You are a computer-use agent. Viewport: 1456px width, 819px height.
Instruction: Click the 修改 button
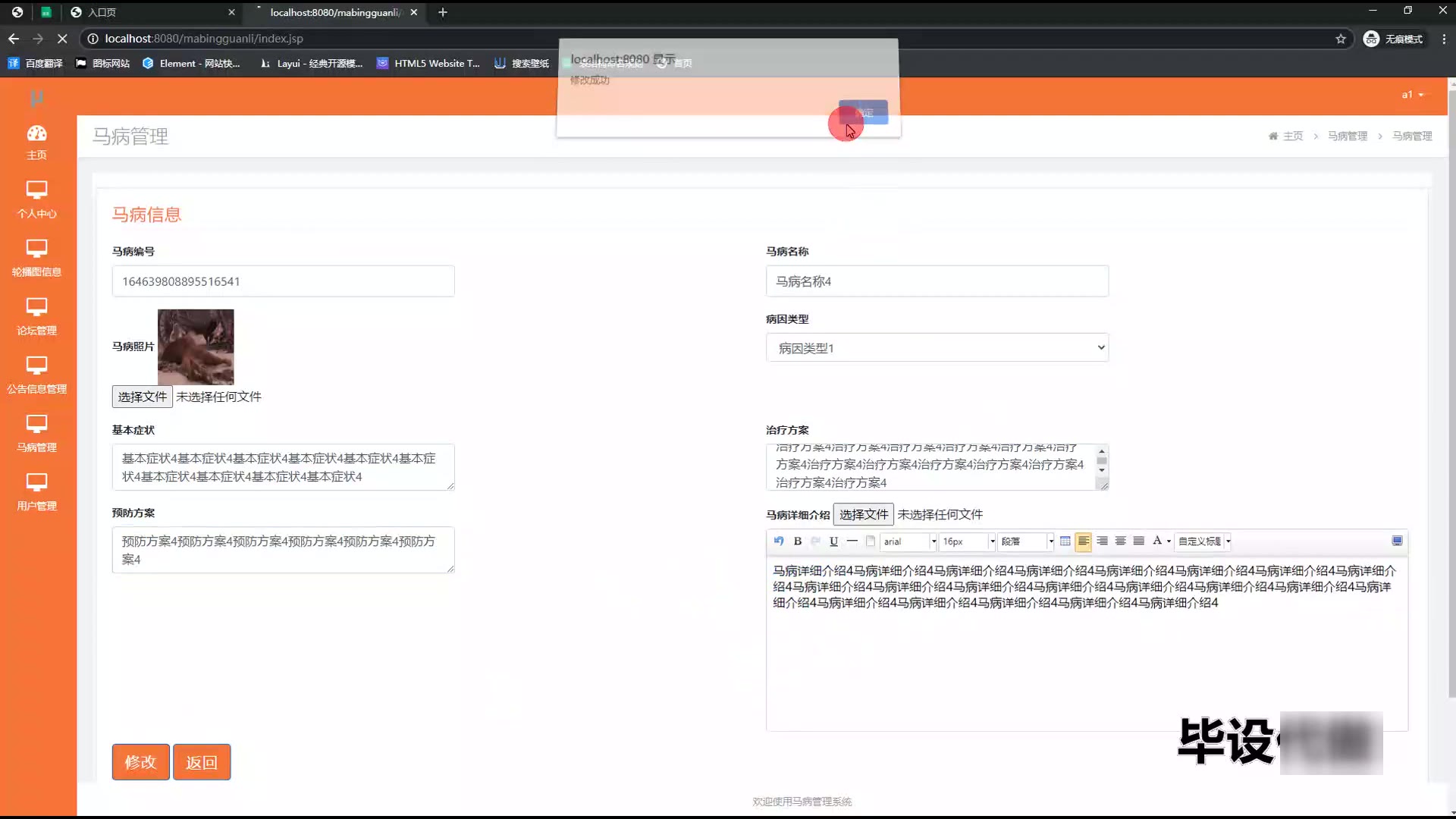coord(141,762)
